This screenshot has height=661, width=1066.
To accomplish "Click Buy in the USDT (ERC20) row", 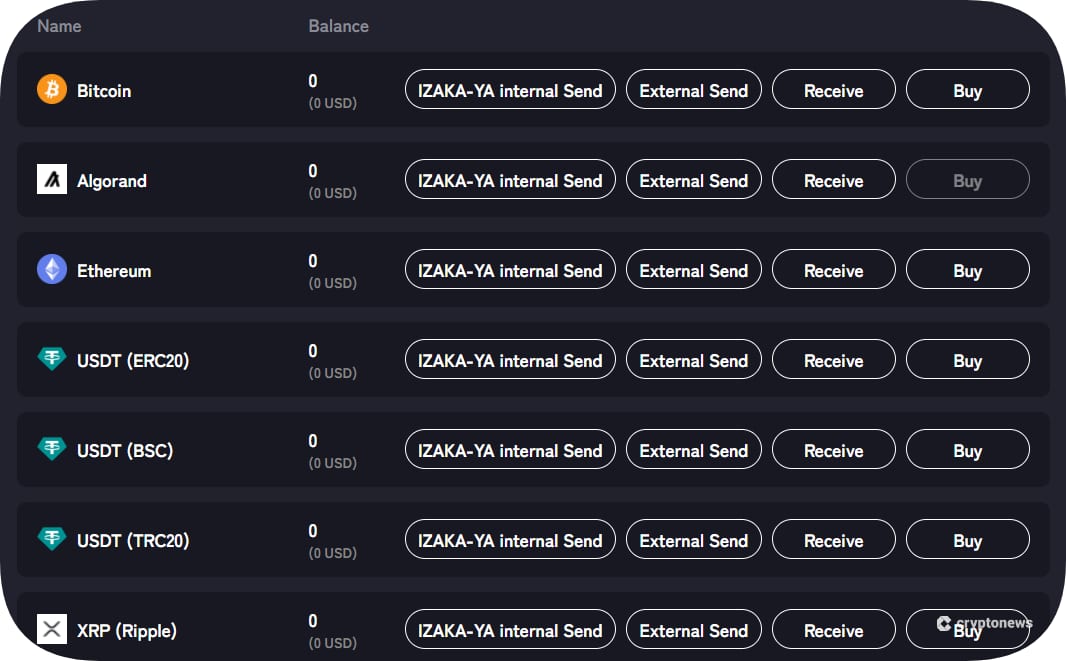I will pyautogui.click(x=967, y=359).
